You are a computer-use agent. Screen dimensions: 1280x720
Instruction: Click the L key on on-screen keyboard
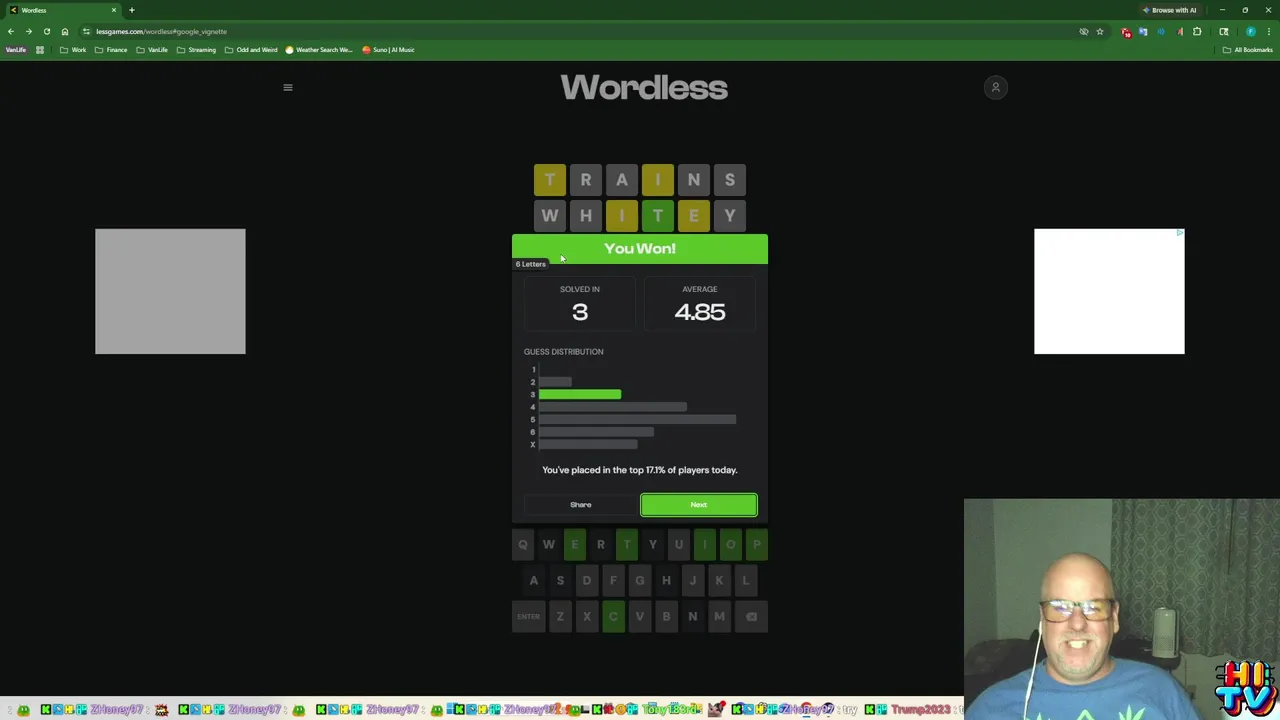click(745, 581)
